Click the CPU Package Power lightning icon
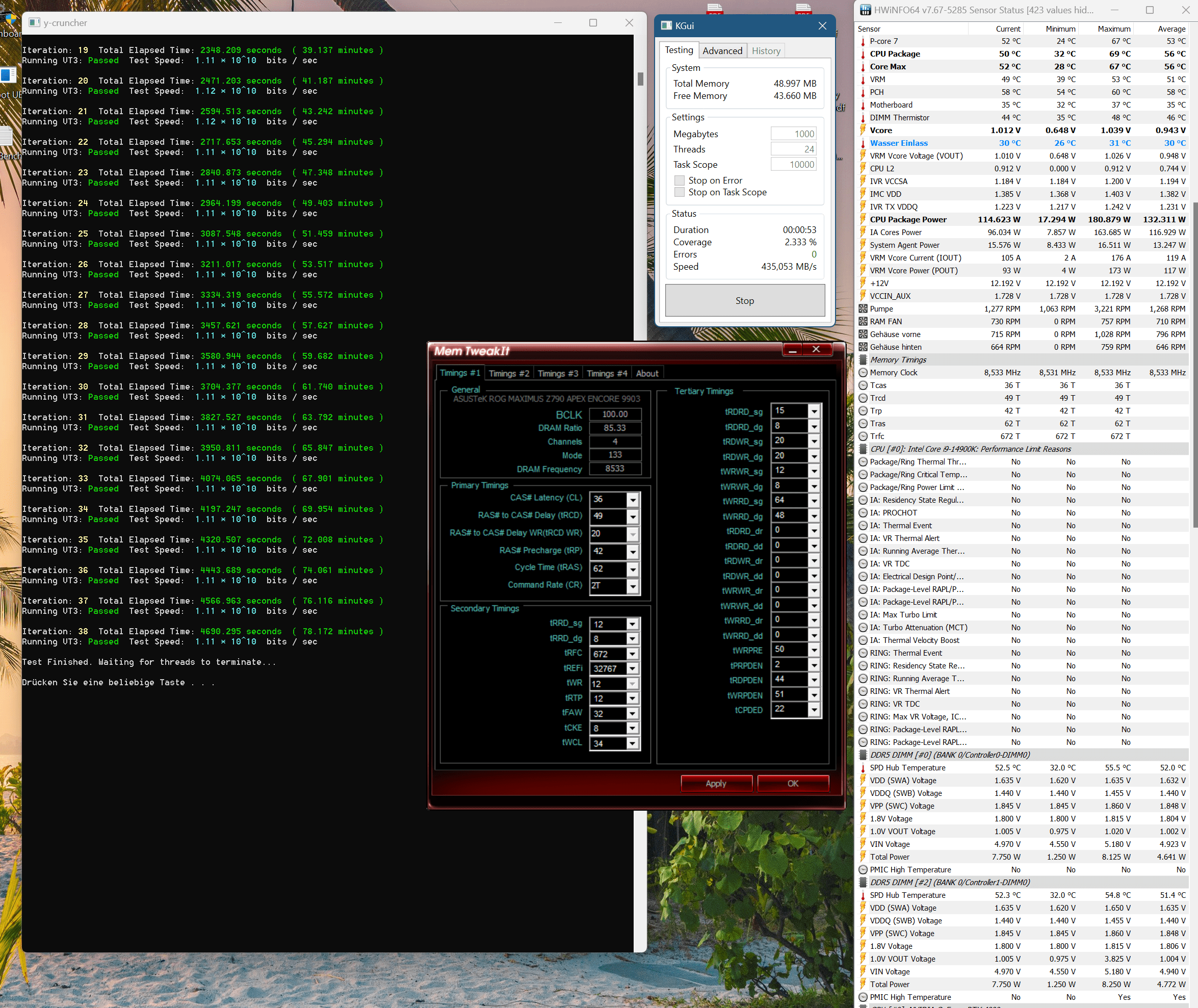This screenshot has width=1198, height=1008. [x=863, y=219]
